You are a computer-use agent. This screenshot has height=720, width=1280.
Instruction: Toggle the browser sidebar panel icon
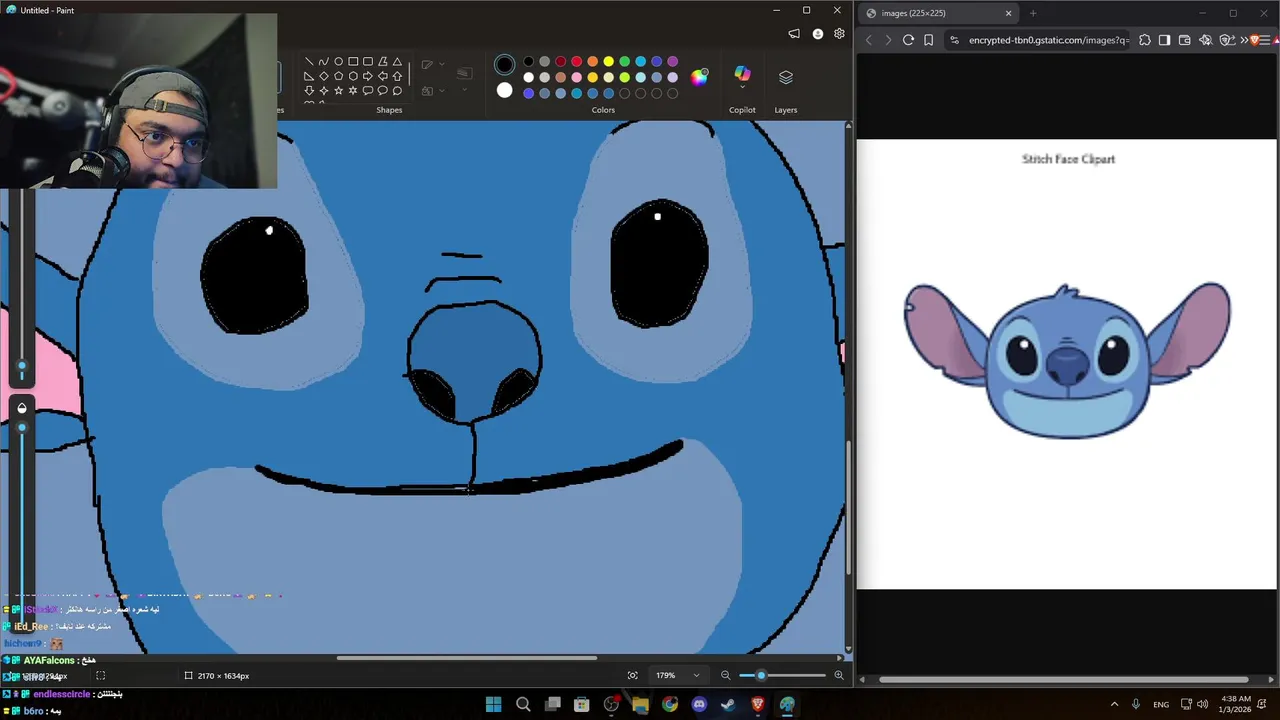coord(1164,40)
